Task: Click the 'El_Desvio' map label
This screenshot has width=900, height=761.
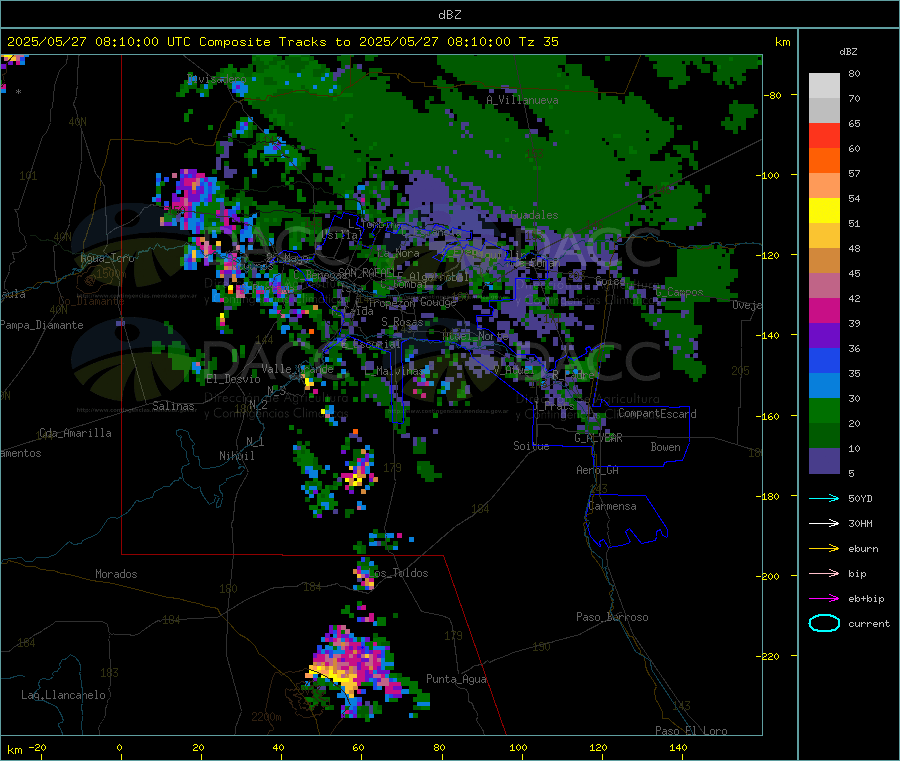Action: click(233, 379)
